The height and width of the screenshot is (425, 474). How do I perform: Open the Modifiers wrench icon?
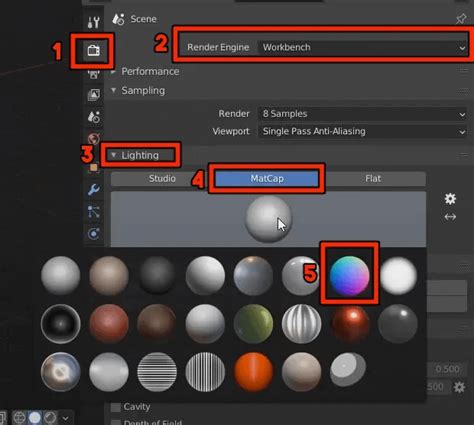94,190
